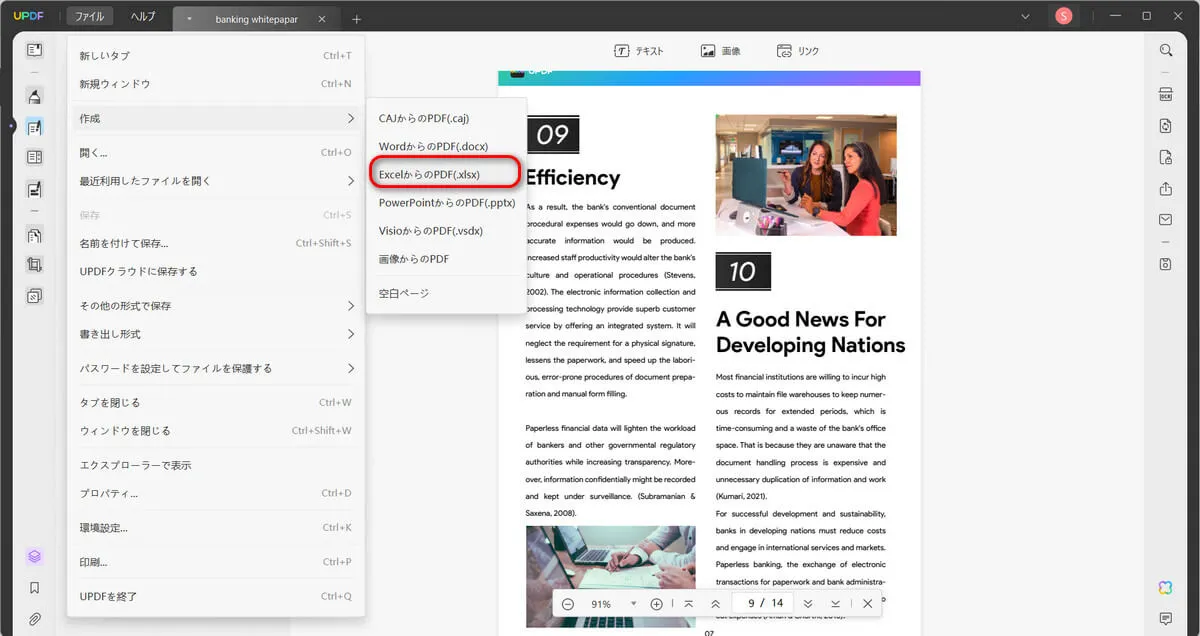Close the page navigation bar
The height and width of the screenshot is (636, 1200).
[x=867, y=604]
